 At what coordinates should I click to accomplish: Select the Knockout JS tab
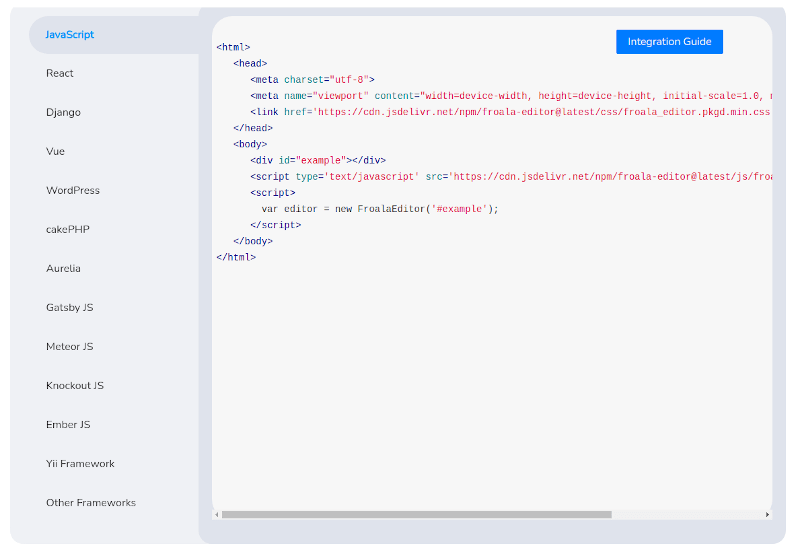click(75, 385)
